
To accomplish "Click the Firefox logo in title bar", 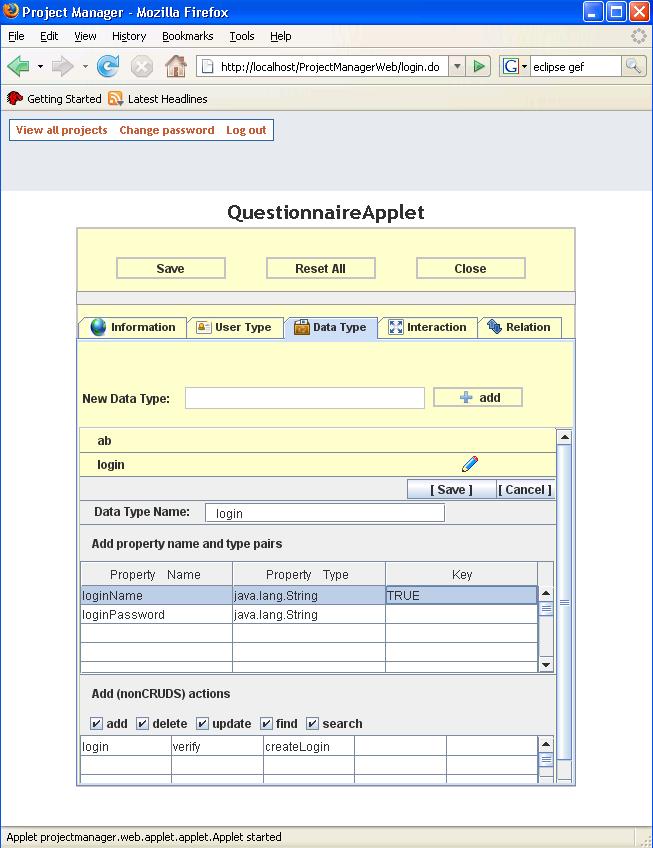I will click(x=10, y=11).
